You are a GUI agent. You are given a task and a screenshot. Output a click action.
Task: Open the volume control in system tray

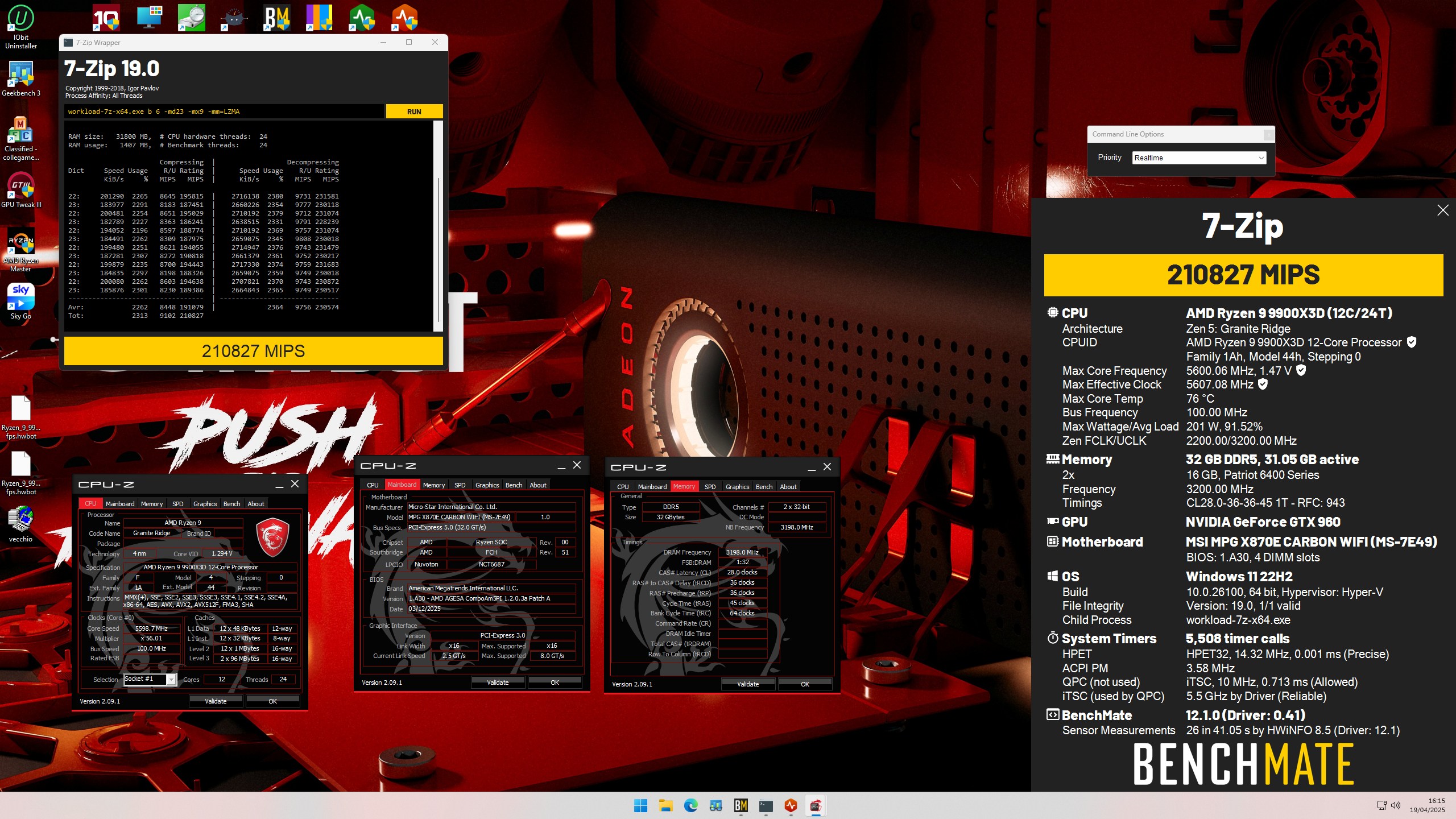(x=1395, y=805)
